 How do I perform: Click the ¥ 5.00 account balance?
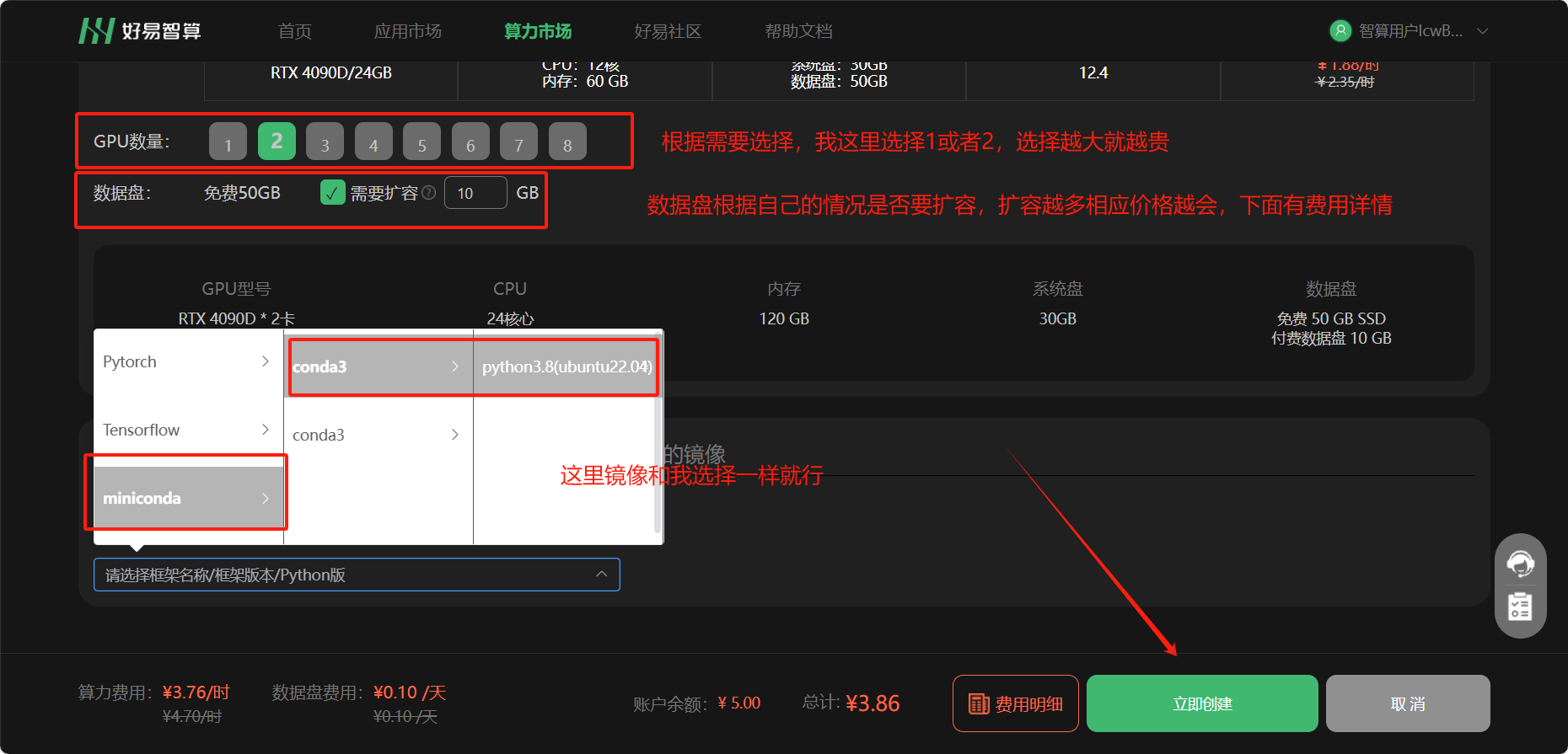pyautogui.click(x=739, y=703)
